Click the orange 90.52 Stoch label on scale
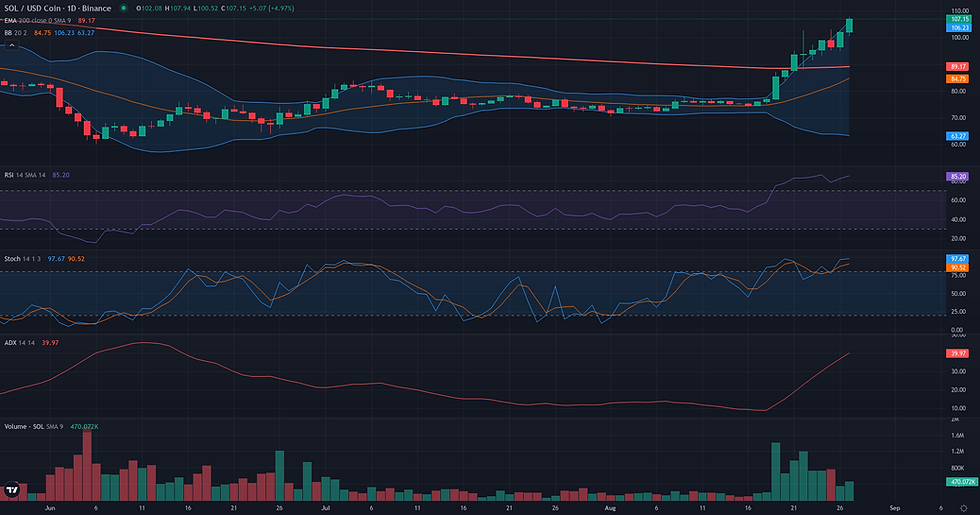The image size is (980, 515). click(x=958, y=267)
